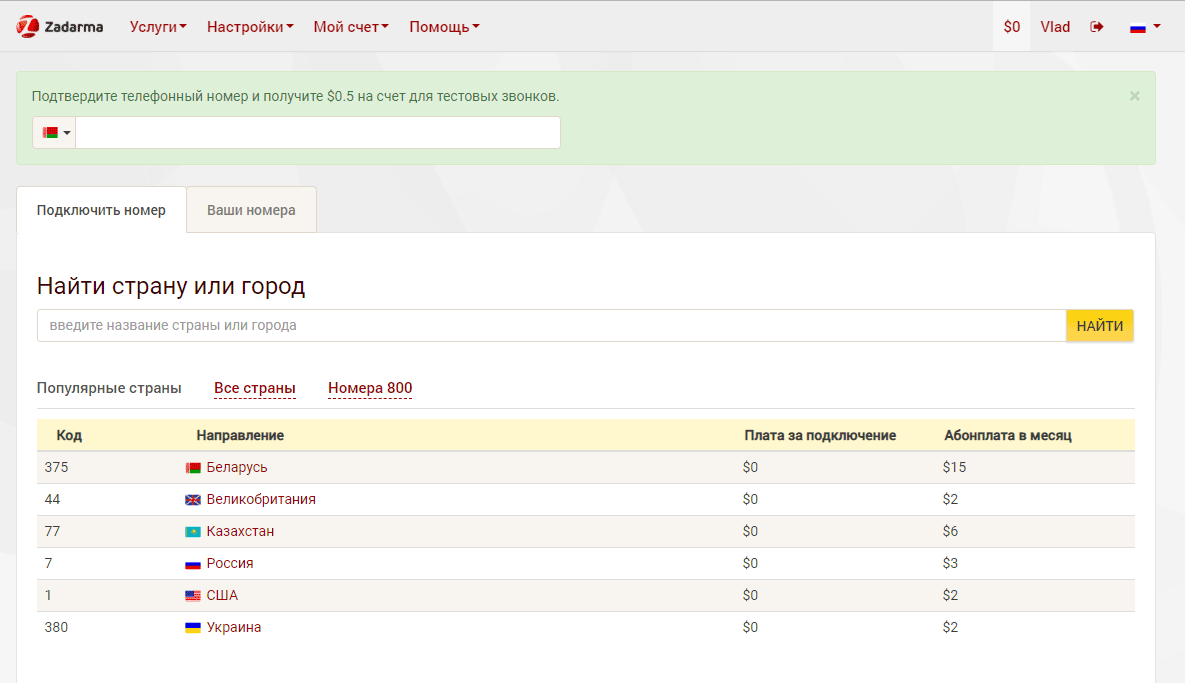The width and height of the screenshot is (1185, 683).
Task: Switch to the Ваши номера tab
Action: [x=251, y=211]
